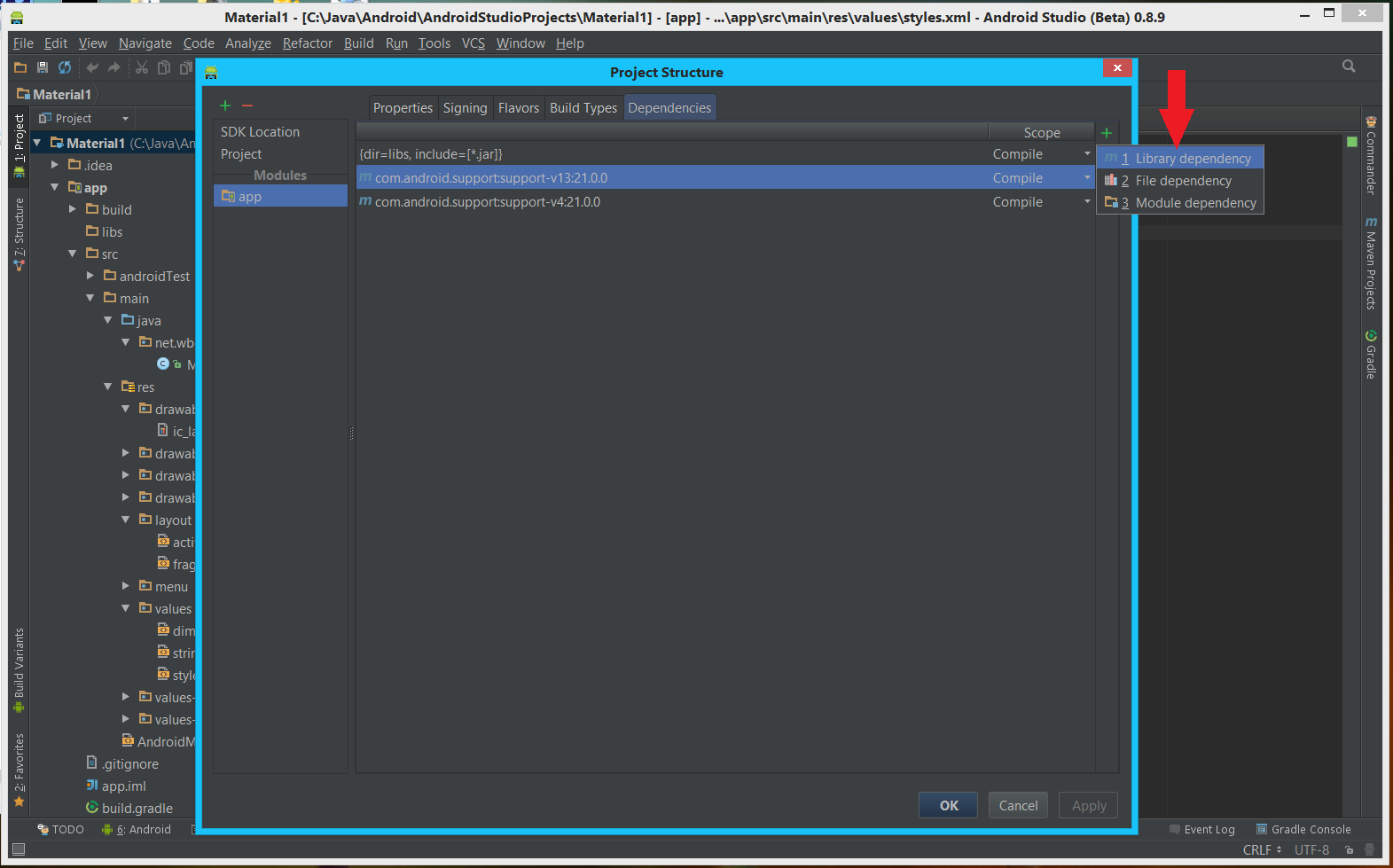
Task: Click the Redo arrow icon
Action: [x=113, y=67]
